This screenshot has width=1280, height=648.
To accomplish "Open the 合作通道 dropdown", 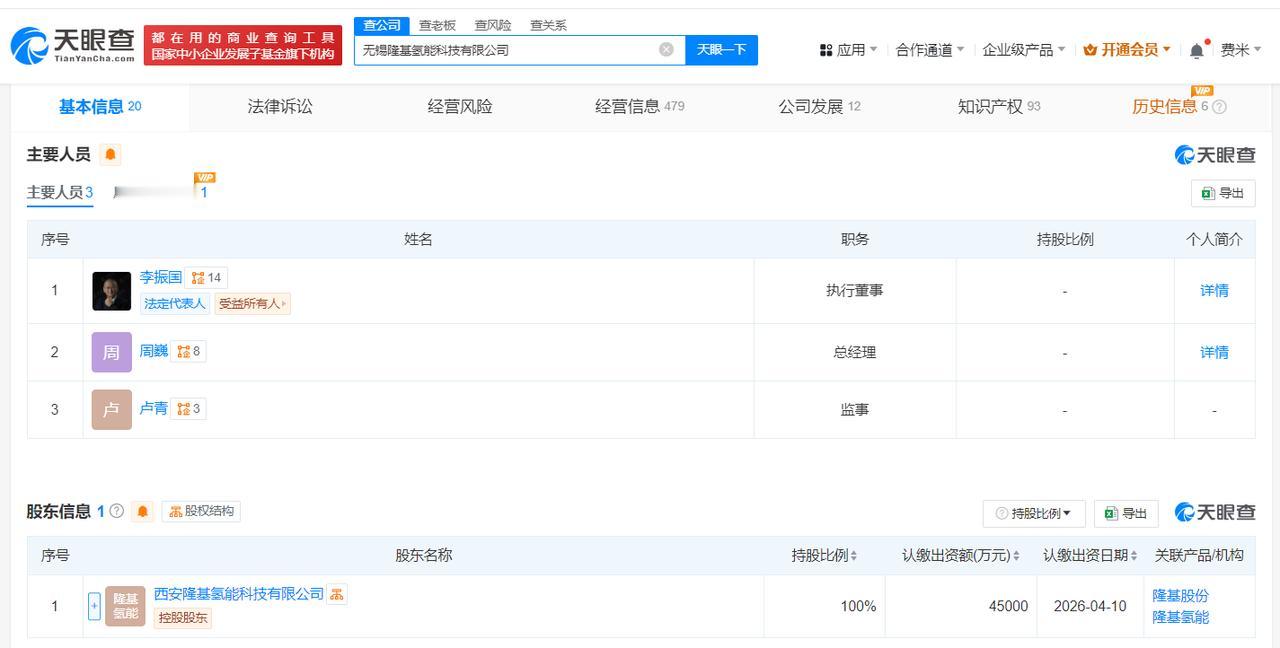I will [x=930, y=50].
